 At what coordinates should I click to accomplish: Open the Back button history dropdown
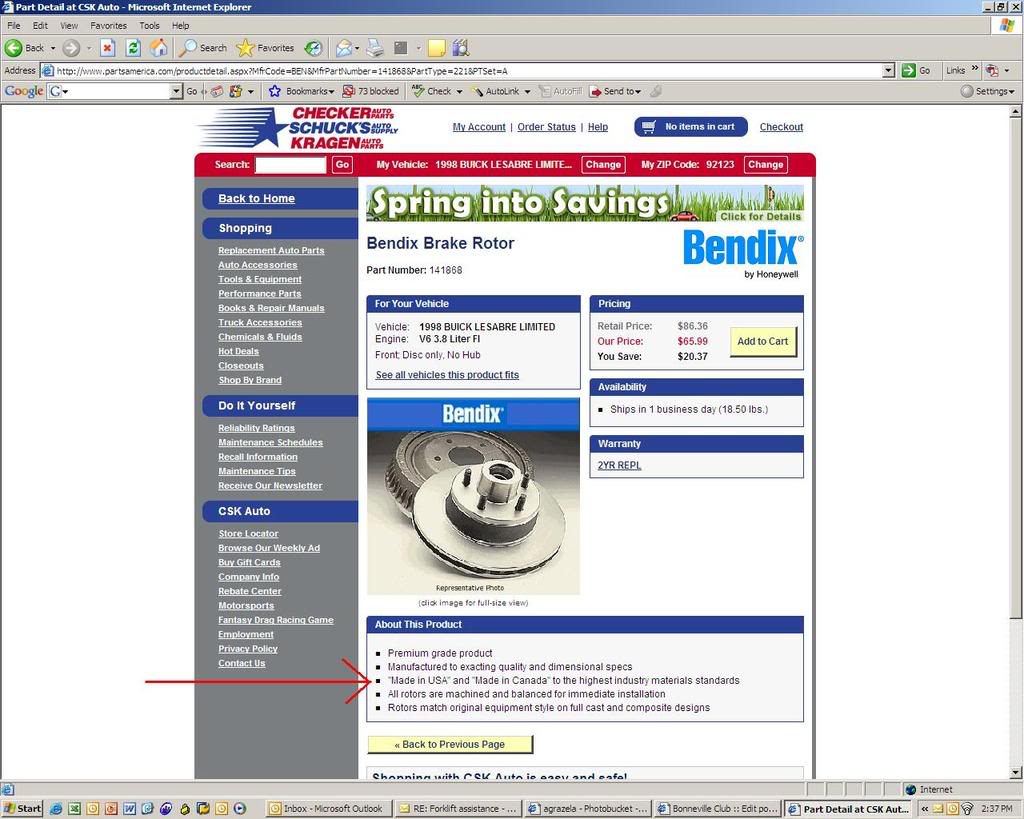pos(53,48)
